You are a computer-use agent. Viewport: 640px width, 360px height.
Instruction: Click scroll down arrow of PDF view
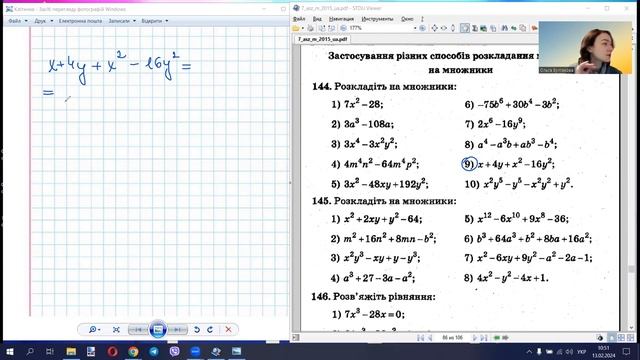click(631, 328)
